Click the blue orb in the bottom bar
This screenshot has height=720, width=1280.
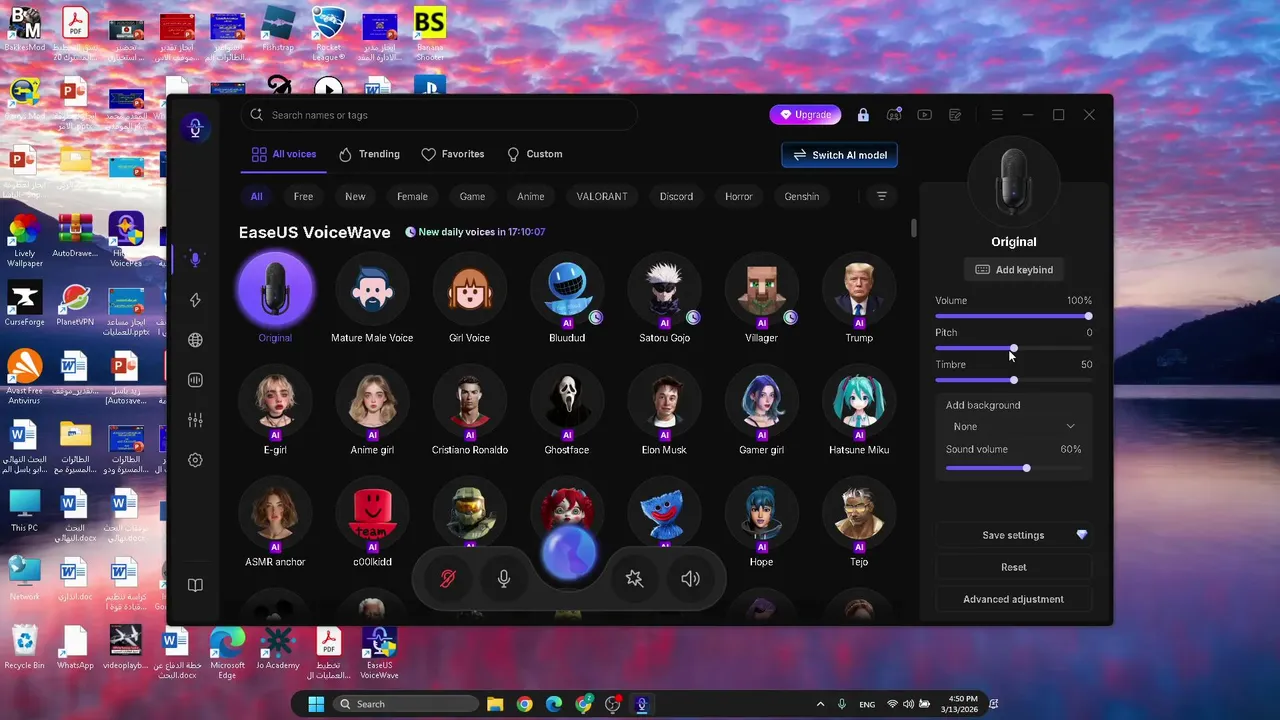point(569,552)
